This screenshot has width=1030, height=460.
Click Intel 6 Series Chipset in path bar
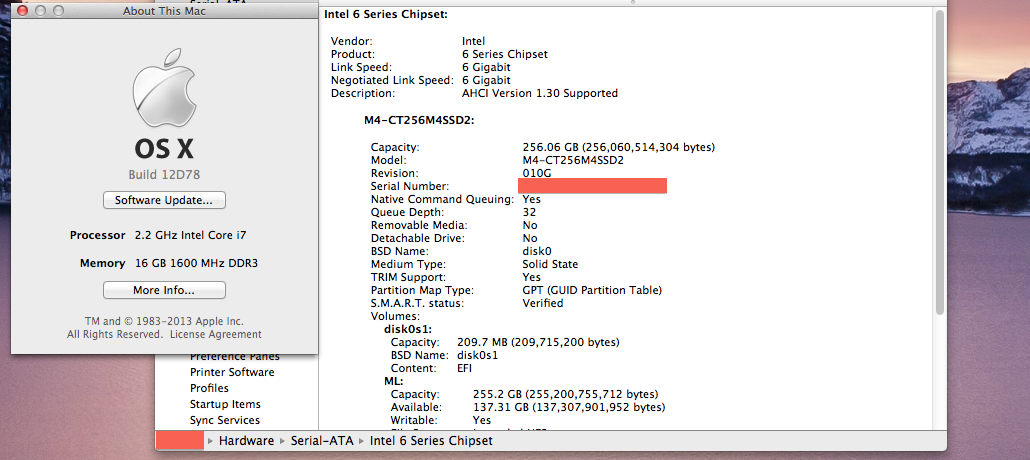click(x=431, y=441)
